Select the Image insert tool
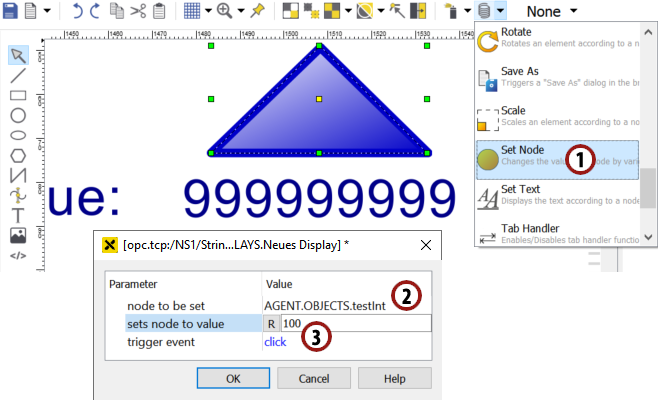 pyautogui.click(x=18, y=235)
